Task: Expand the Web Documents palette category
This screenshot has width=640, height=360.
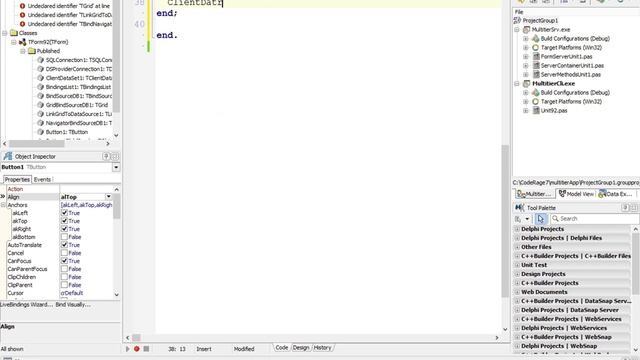Action: [517, 292]
